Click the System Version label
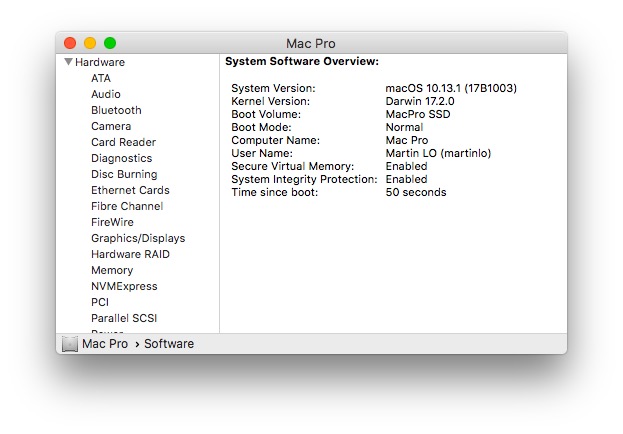Image resolution: width=623 pixels, height=434 pixels. click(273, 88)
